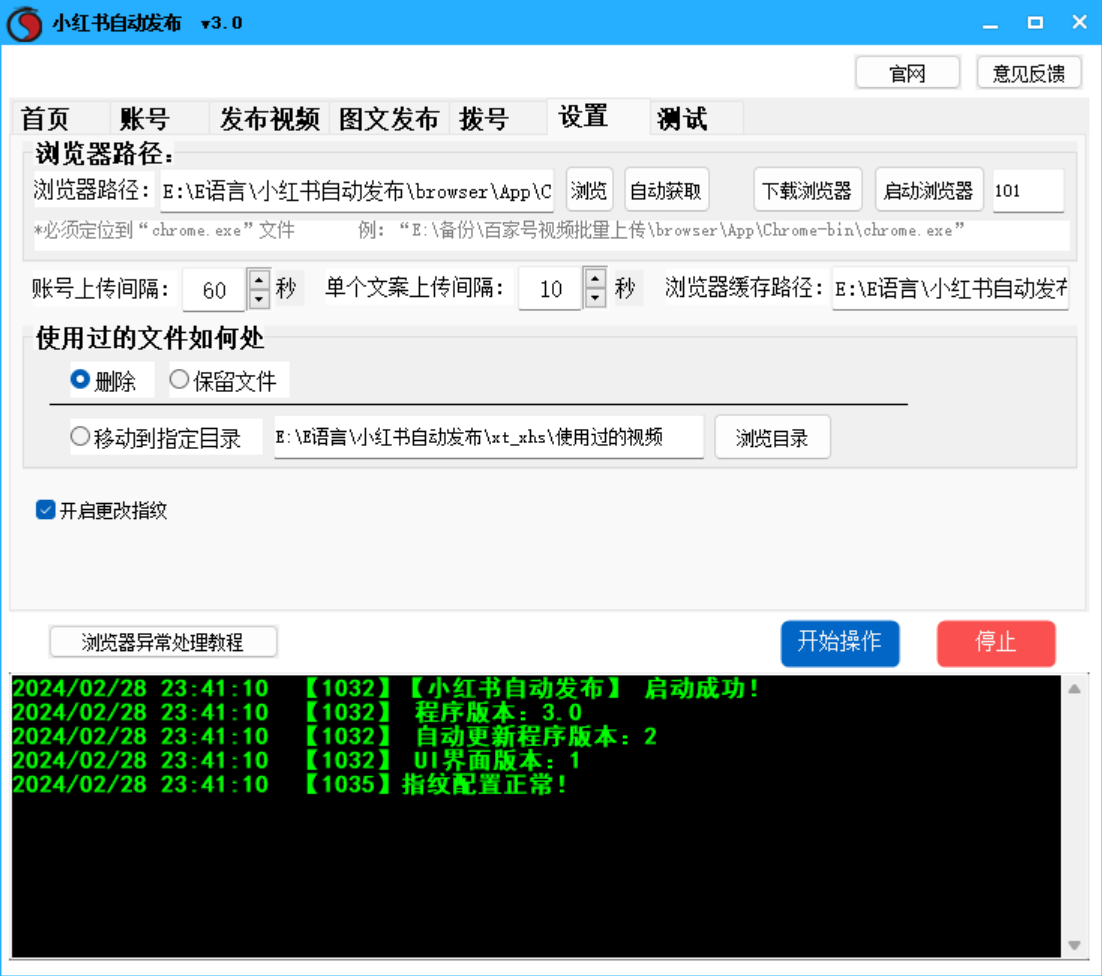The height and width of the screenshot is (976, 1102).
Task: Increase 账号上传间隔 with the up arrow
Action: [259, 280]
